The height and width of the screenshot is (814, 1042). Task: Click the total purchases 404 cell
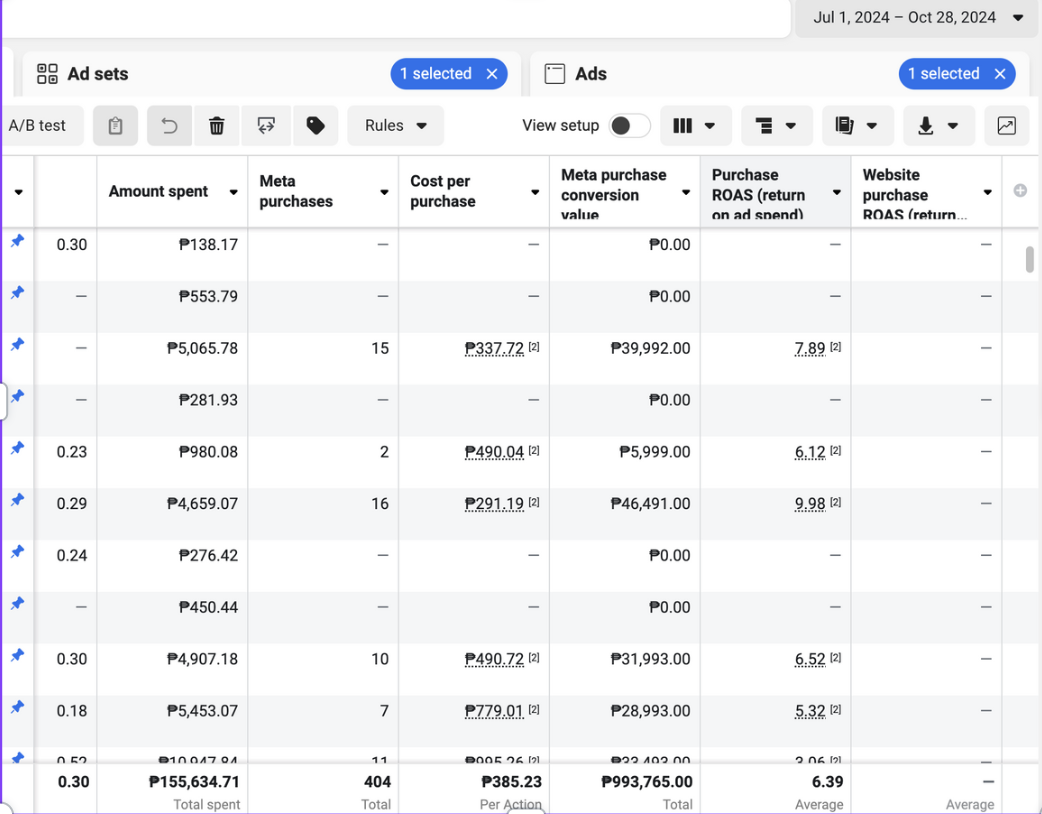[x=377, y=781]
